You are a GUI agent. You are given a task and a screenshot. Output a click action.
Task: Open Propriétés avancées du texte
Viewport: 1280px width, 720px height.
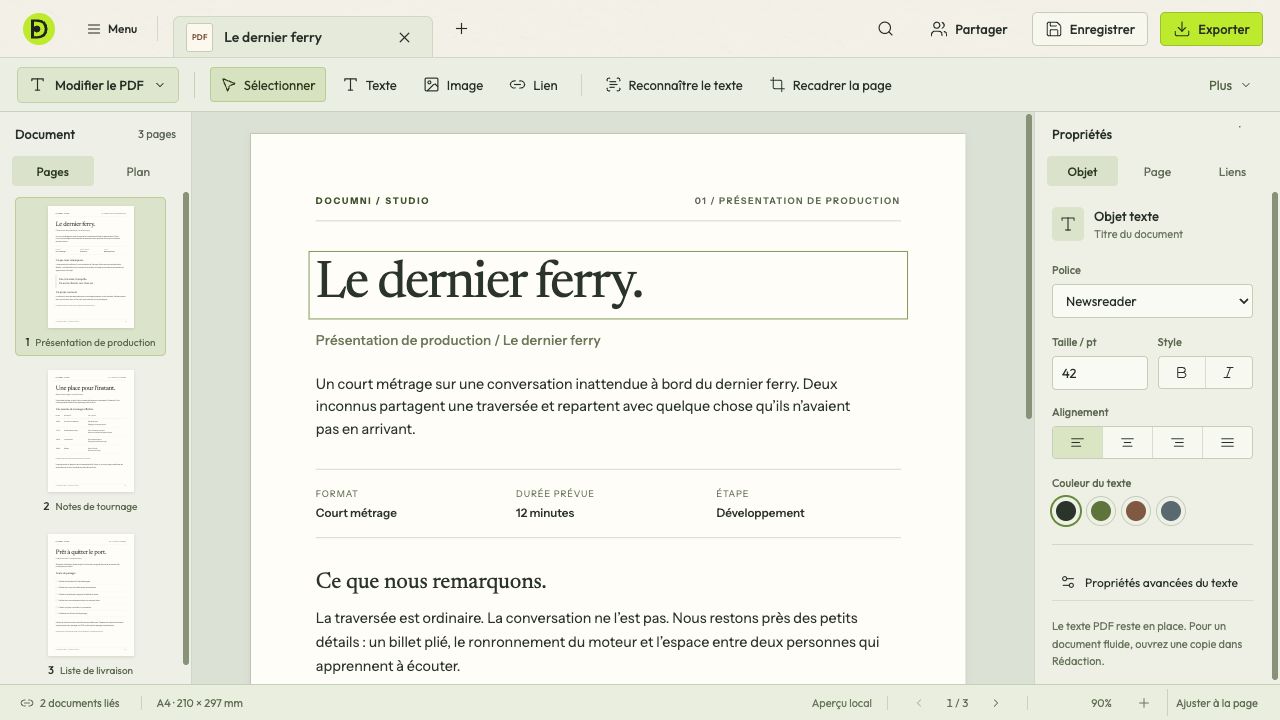point(1152,582)
